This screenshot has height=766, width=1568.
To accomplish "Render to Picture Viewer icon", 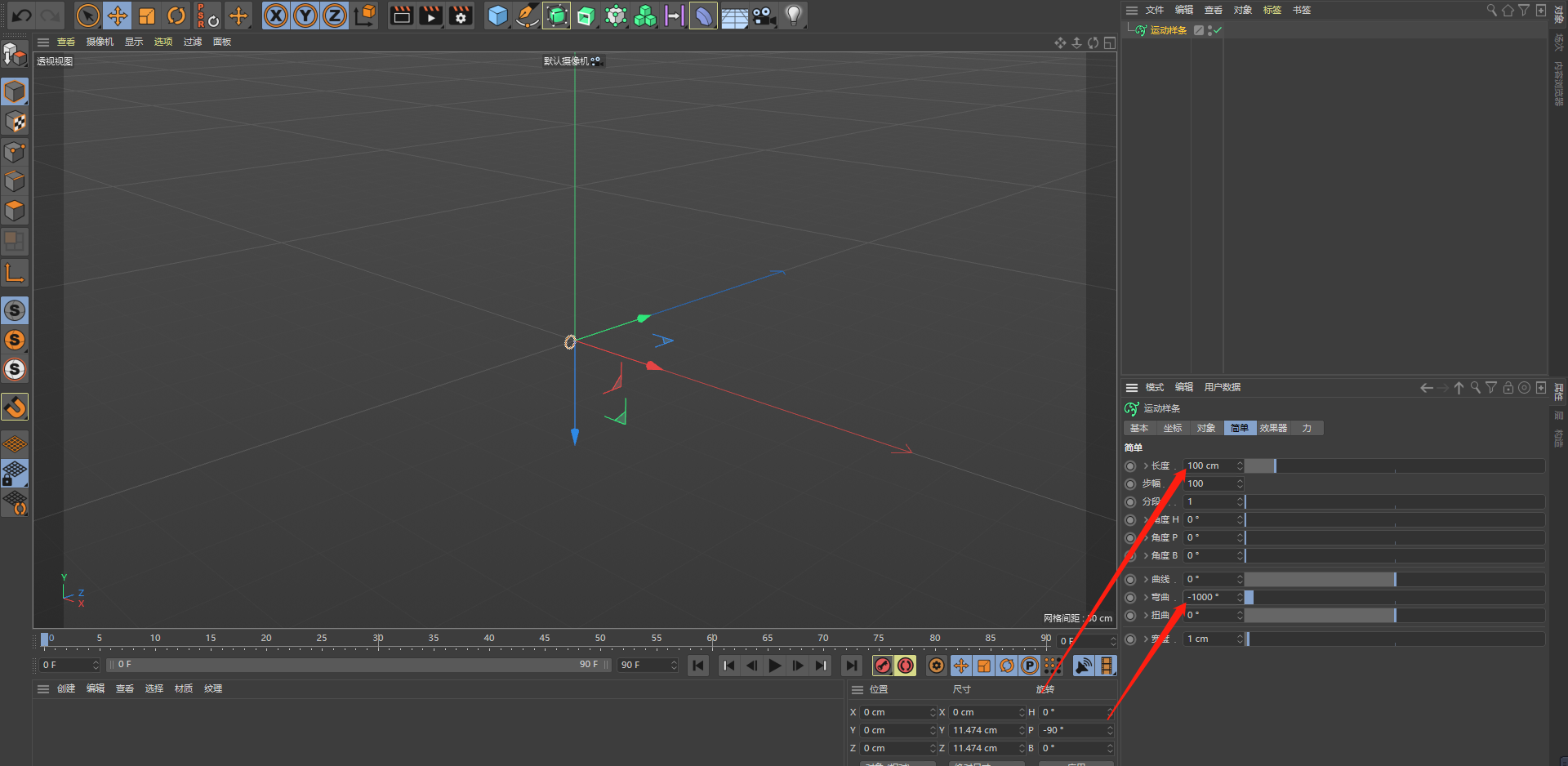I will point(431,16).
